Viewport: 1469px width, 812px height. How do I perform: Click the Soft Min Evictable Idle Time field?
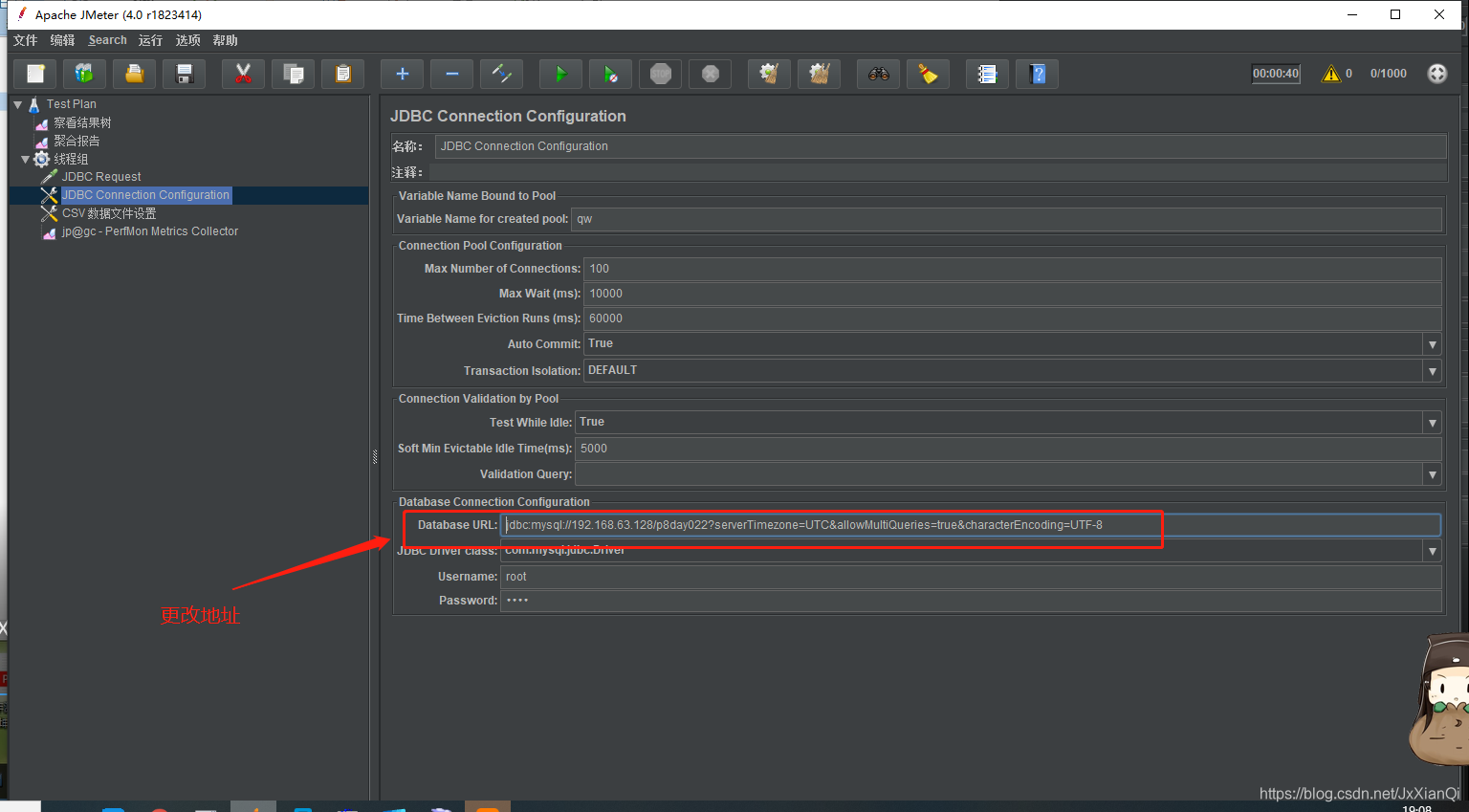click(x=1008, y=449)
